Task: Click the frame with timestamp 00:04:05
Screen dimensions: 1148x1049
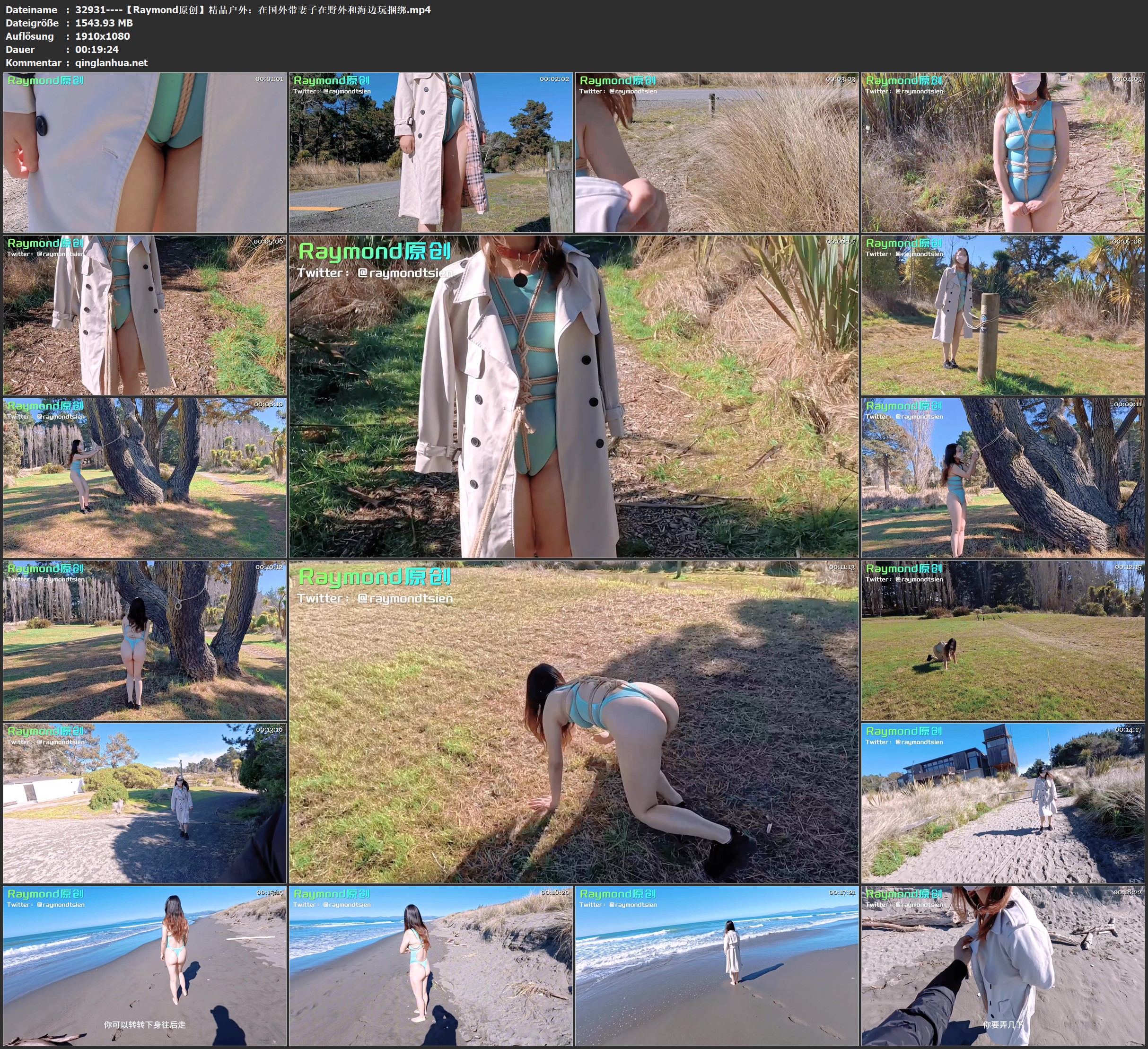Action: [1003, 152]
